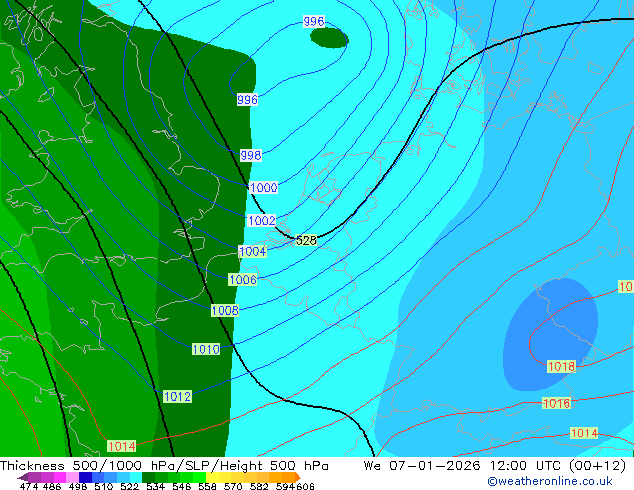This screenshot has width=634, height=490.
Task: Click the 1000 isobar label
Action: (264, 188)
